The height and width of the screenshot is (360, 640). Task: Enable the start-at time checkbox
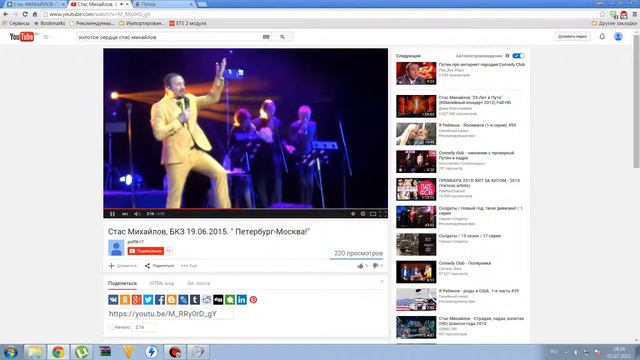click(111, 327)
